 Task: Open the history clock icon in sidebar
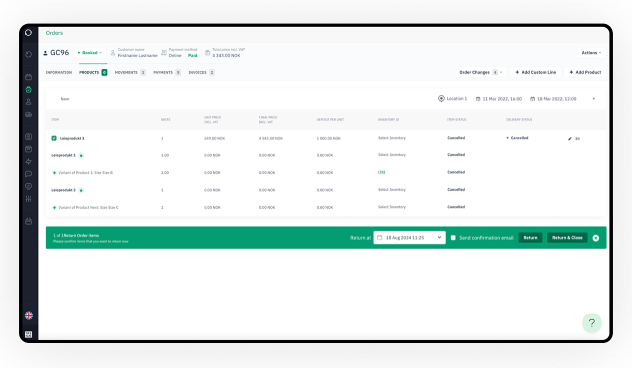pyautogui.click(x=29, y=54)
